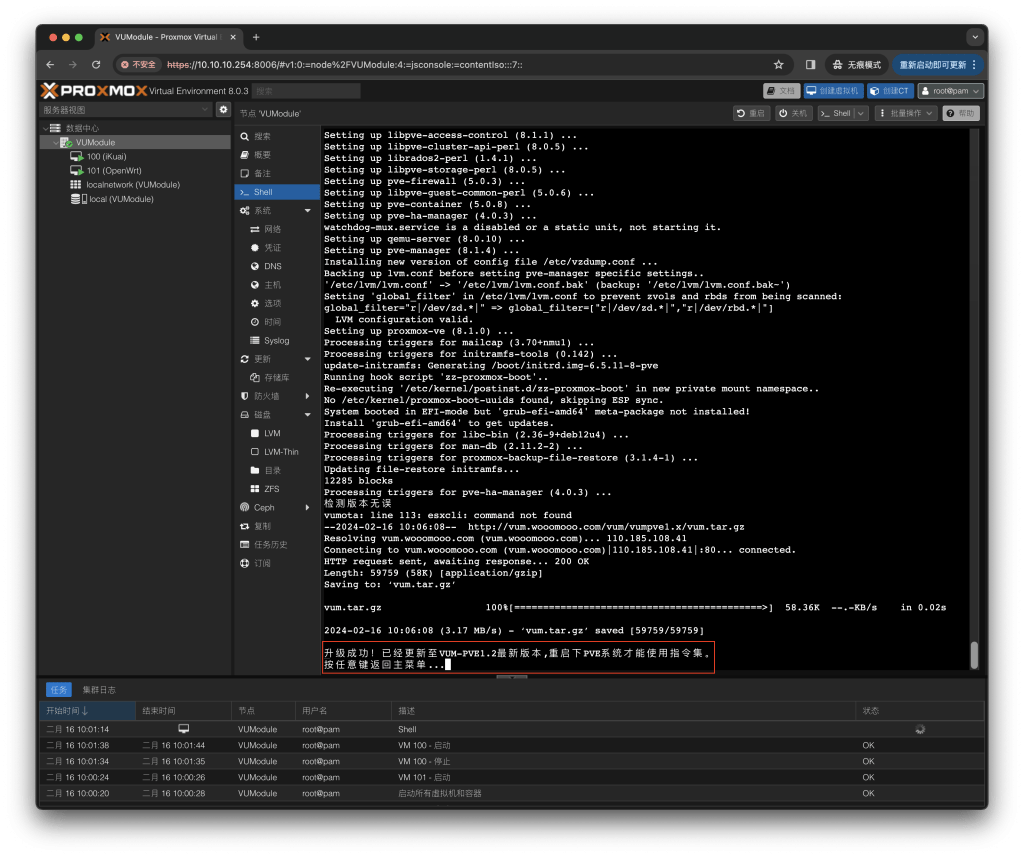Image resolution: width=1024 pixels, height=857 pixels.
Task: Switch to the 集群日志 tab
Action: tap(99, 689)
